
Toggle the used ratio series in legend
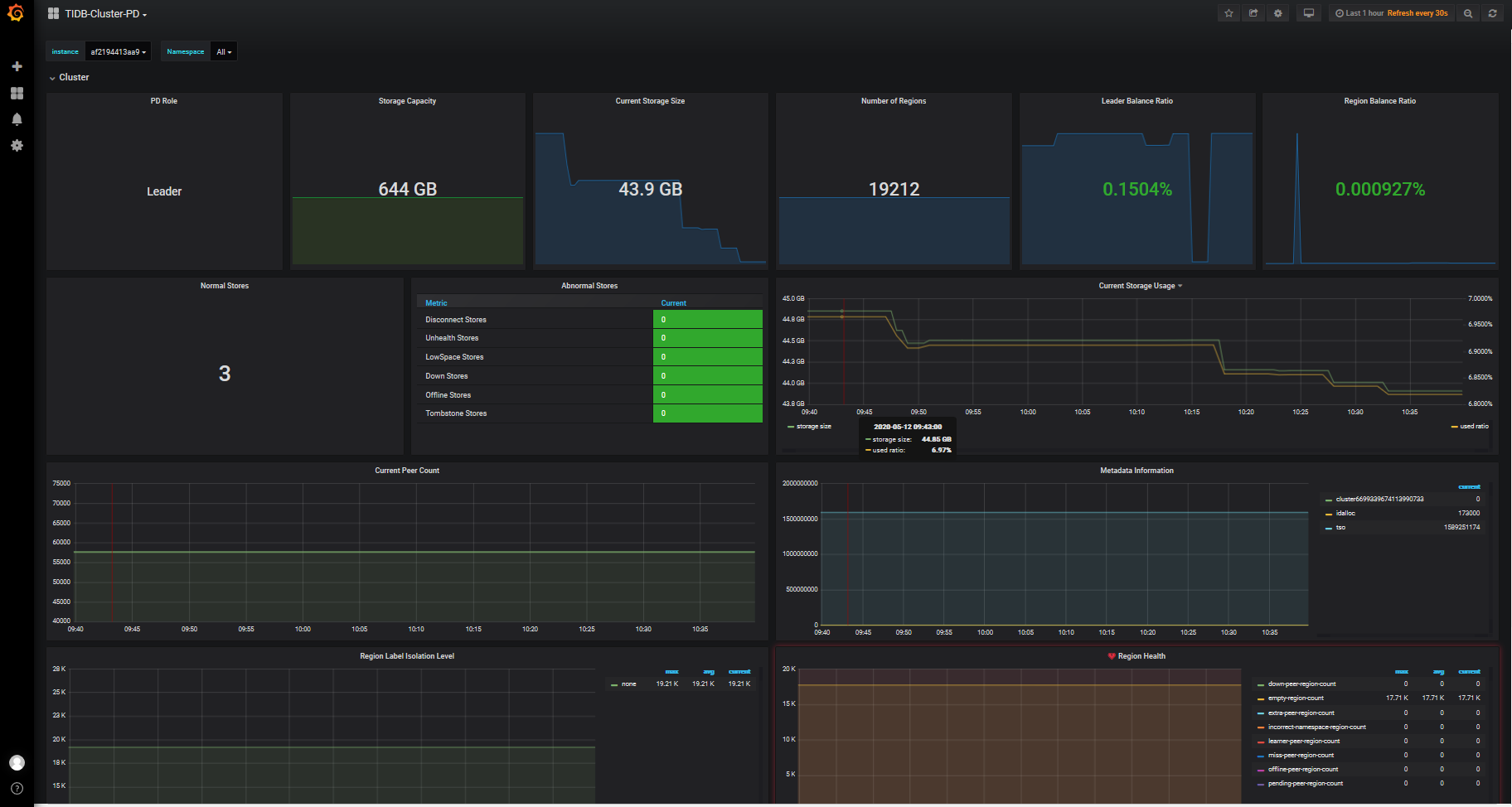click(1474, 427)
